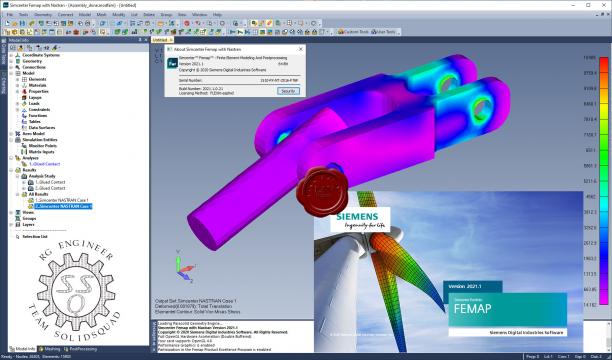Viewport: 612px width, 360px height.
Task: Collapse the Analysis Study node
Action: point(18,176)
